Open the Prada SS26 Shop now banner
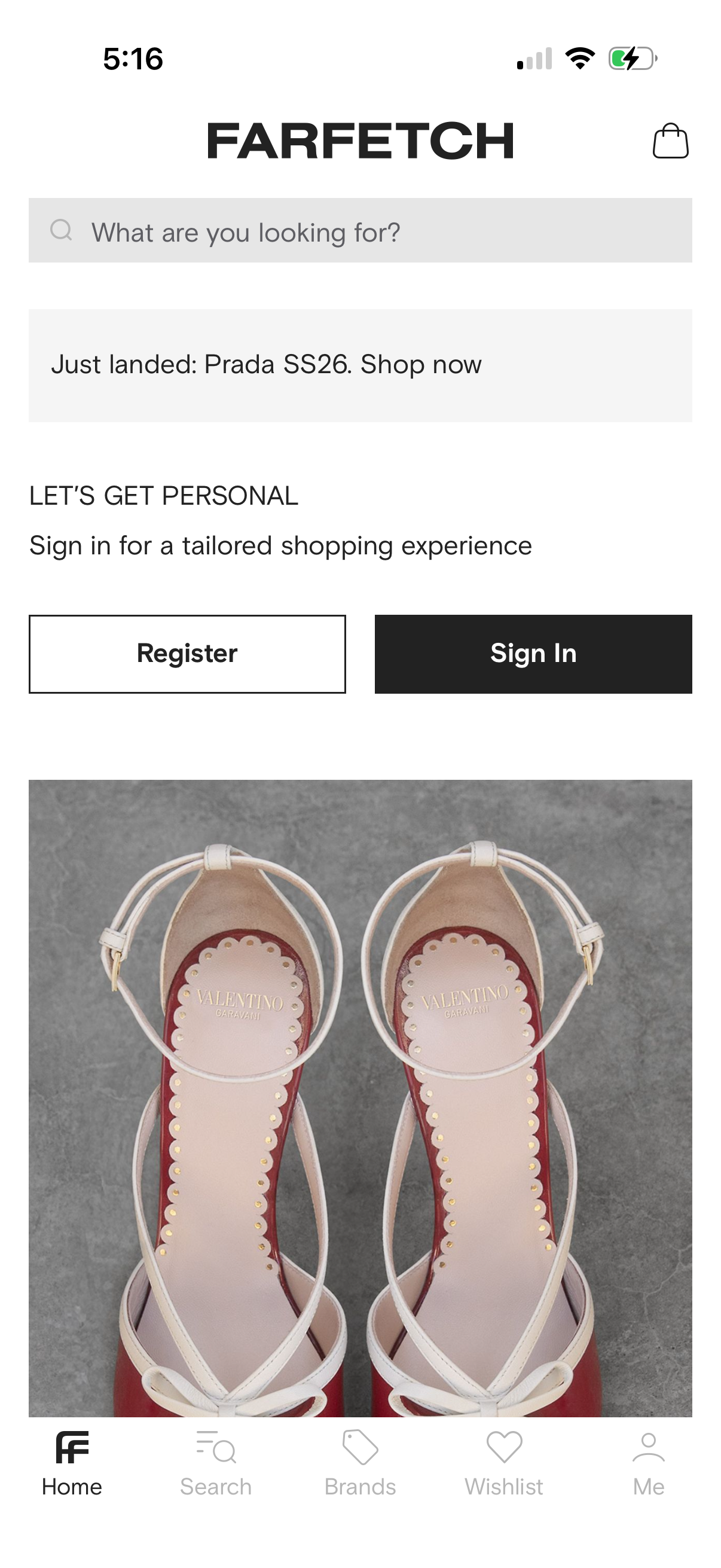This screenshot has width=721, height=1568. 360,364
